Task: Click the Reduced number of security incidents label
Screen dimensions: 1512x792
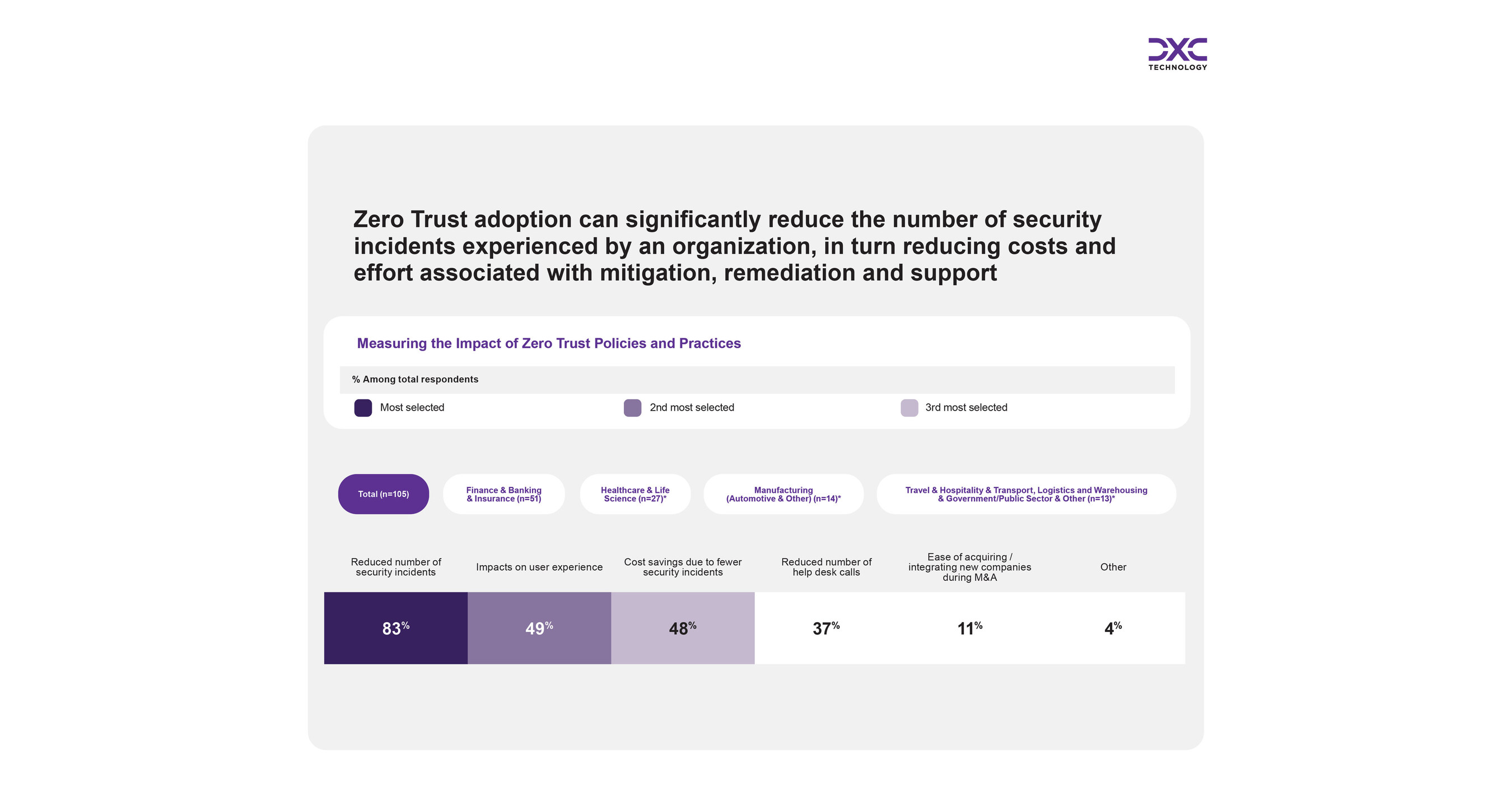Action: pyautogui.click(x=395, y=566)
